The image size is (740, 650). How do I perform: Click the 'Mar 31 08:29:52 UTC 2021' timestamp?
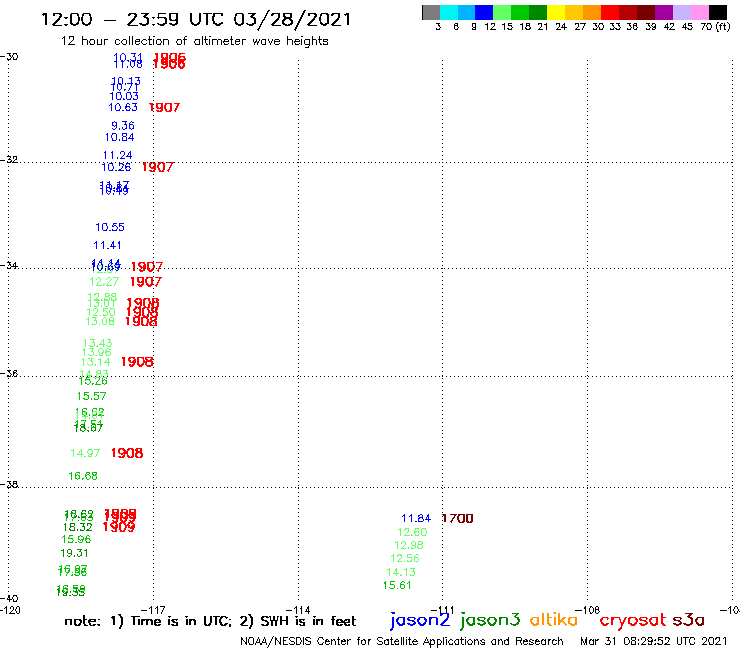pyautogui.click(x=654, y=641)
